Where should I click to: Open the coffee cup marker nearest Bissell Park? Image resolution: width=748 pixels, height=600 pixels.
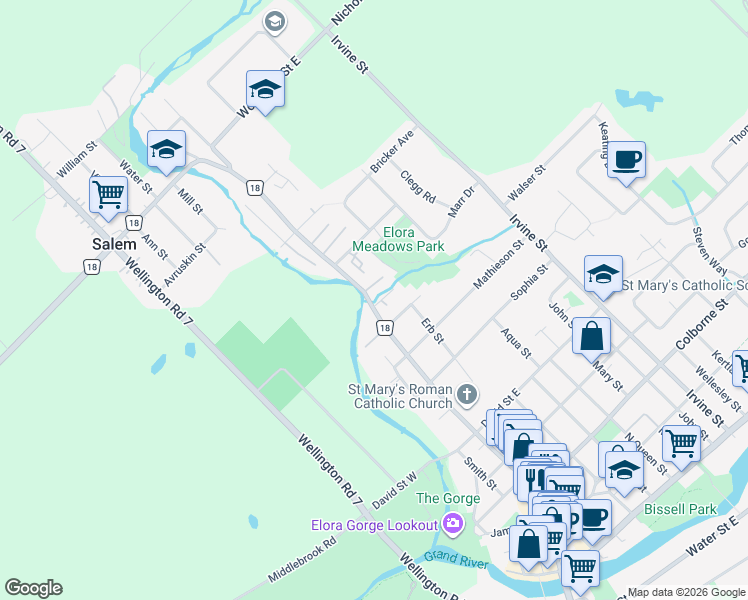coord(593,518)
